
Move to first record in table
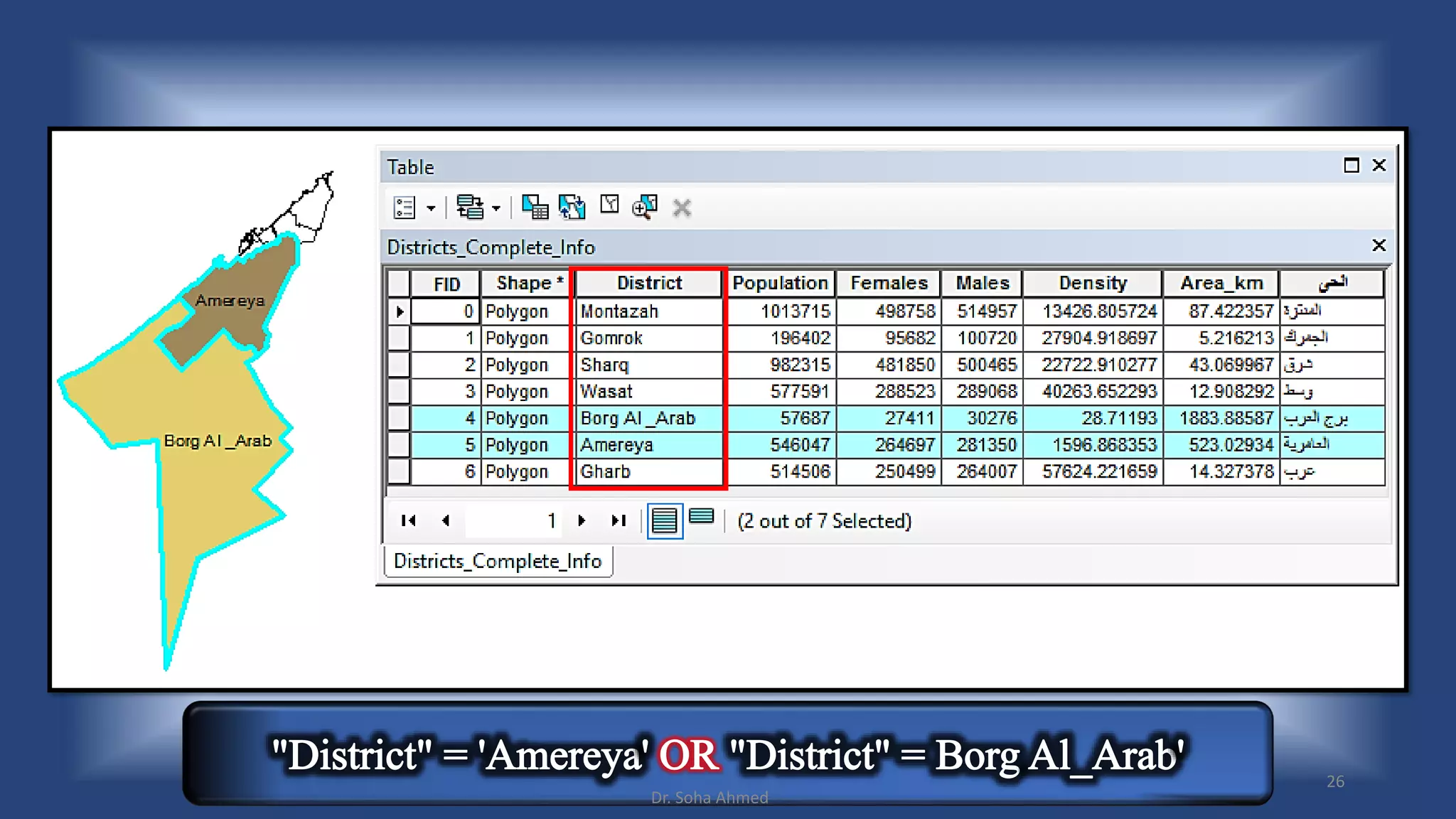pyautogui.click(x=408, y=521)
